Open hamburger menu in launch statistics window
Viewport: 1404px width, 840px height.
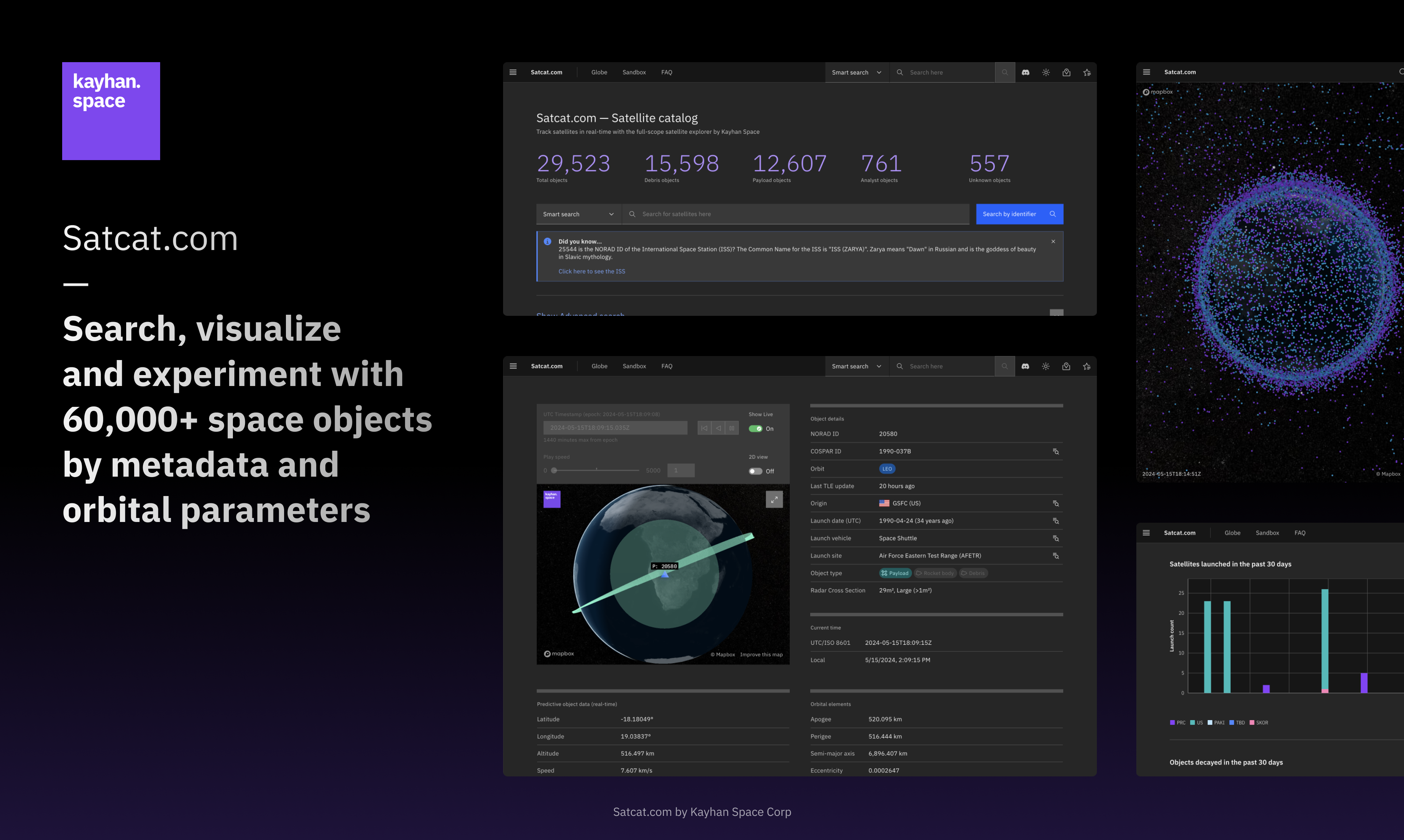click(1146, 533)
